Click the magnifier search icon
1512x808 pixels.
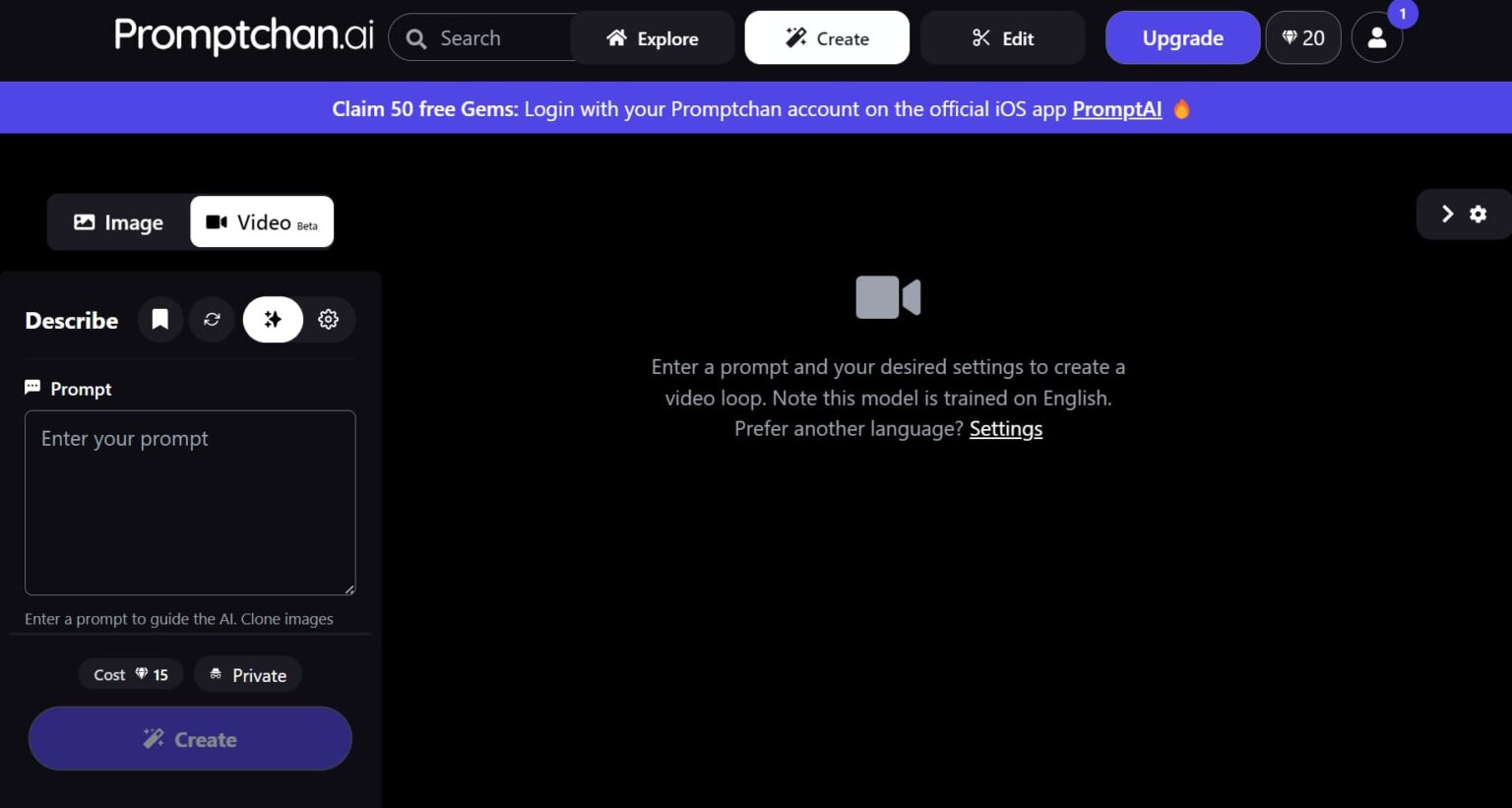click(416, 39)
